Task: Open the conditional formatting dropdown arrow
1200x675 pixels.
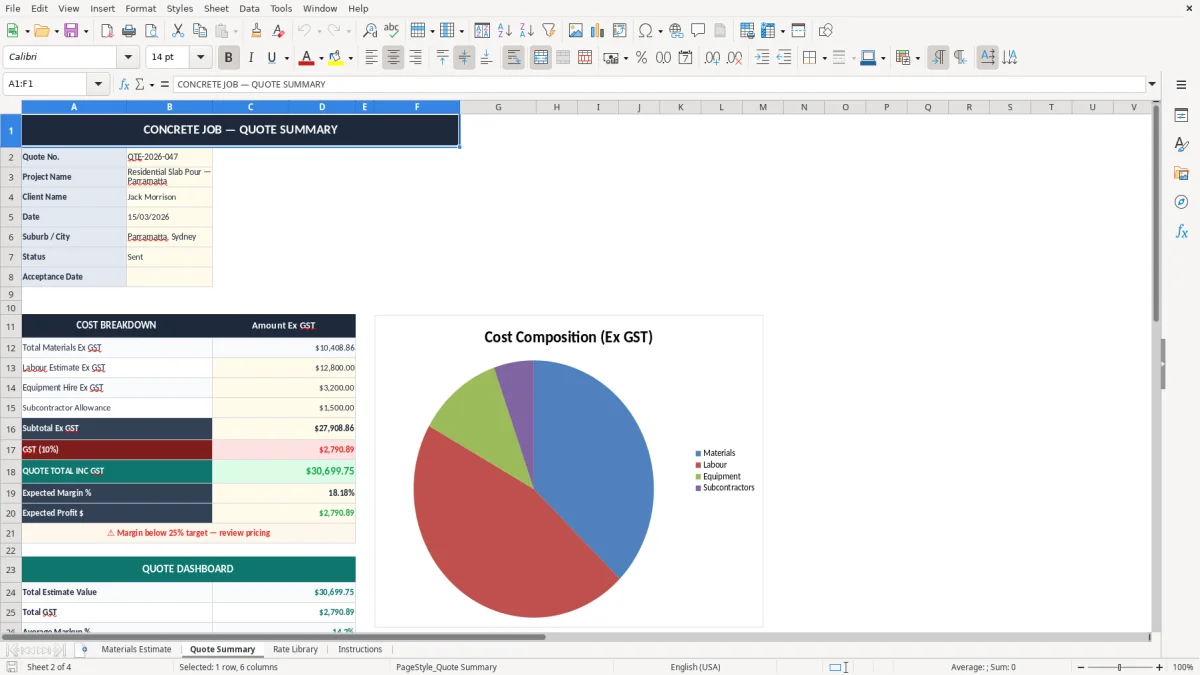Action: tap(918, 58)
